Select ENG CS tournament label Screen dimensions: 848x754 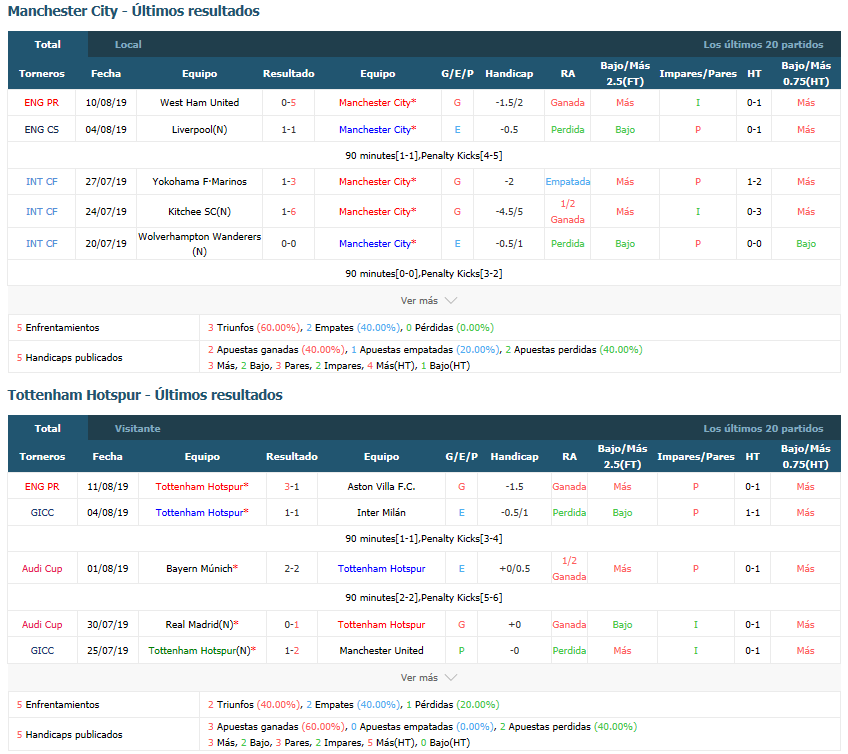pyautogui.click(x=42, y=130)
